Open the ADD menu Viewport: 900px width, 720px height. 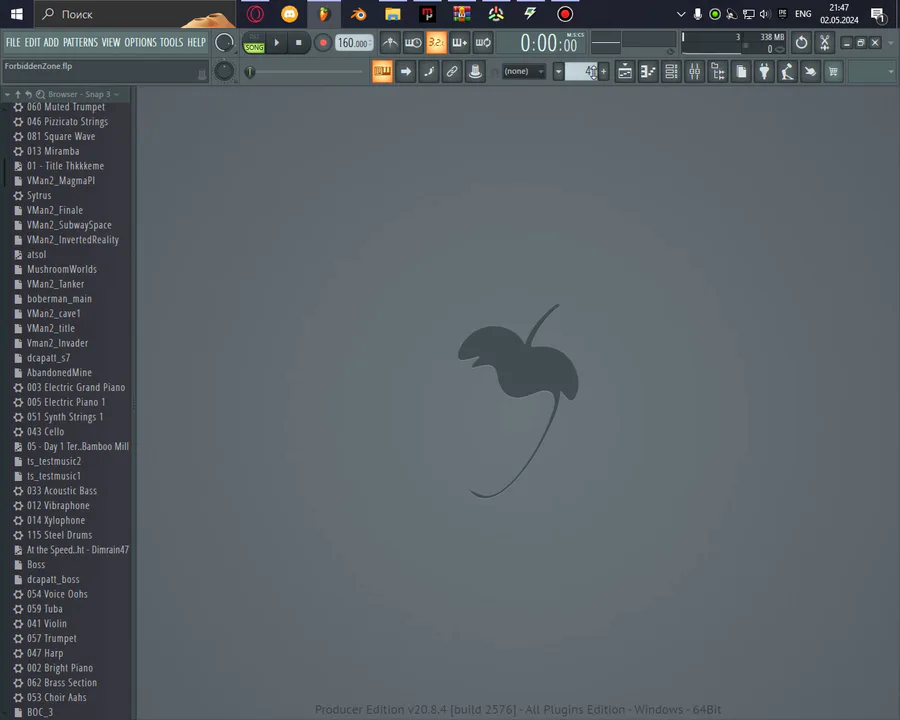[51, 42]
